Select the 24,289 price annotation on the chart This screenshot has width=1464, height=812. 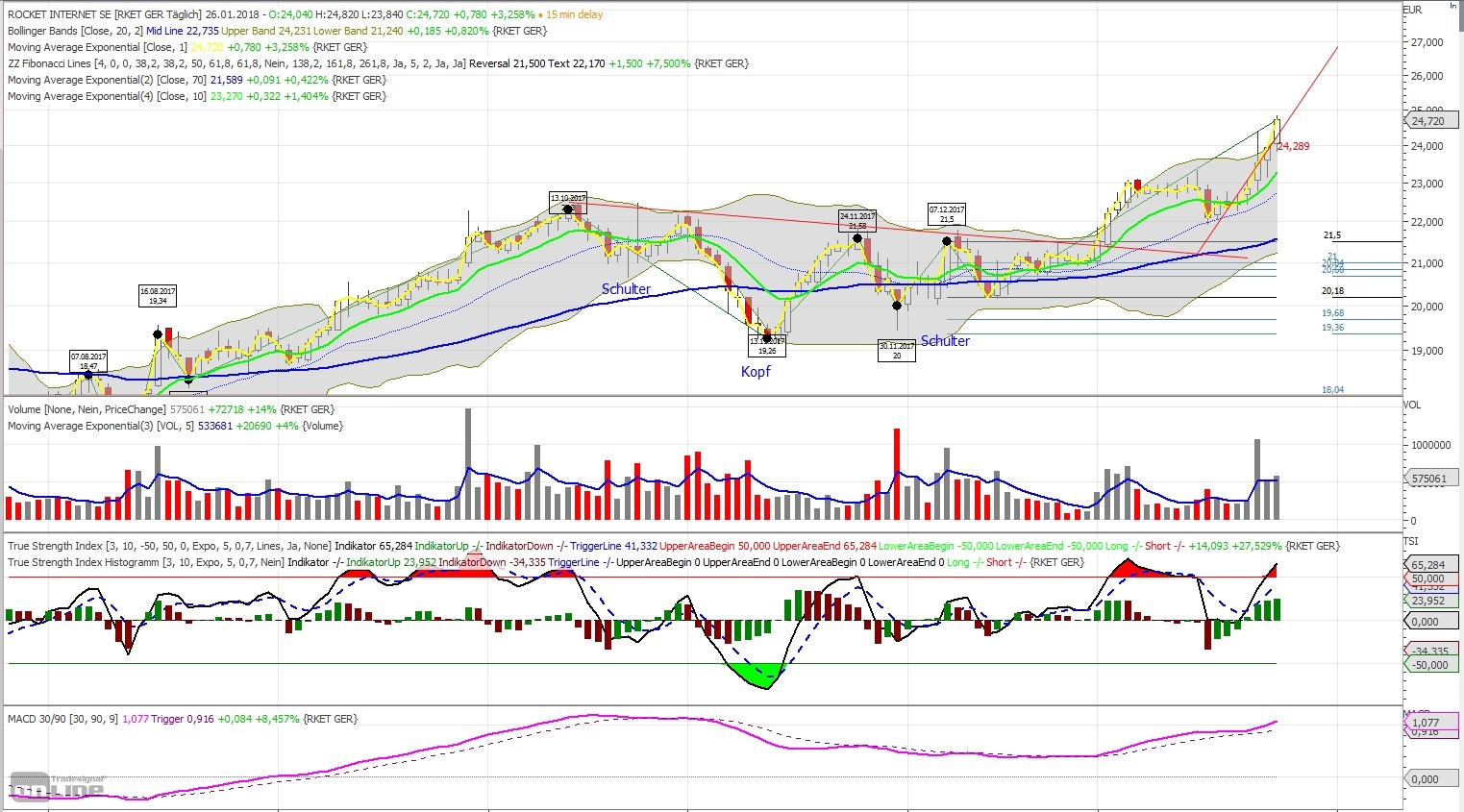click(x=1293, y=145)
